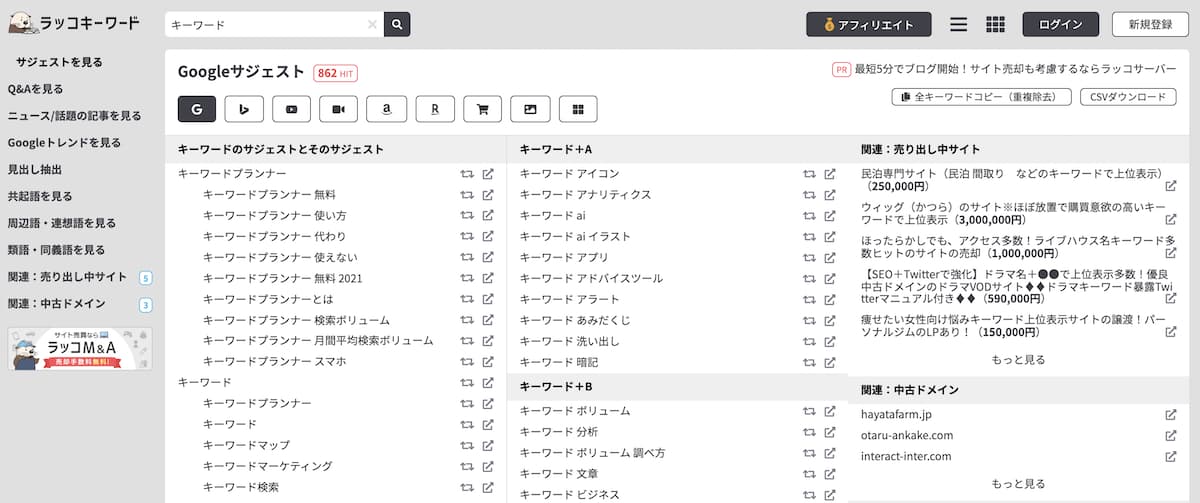Image resolution: width=1200 pixels, height=503 pixels.
Task: Click the キーワードプランナー 代わり suggestion
Action: [274, 236]
